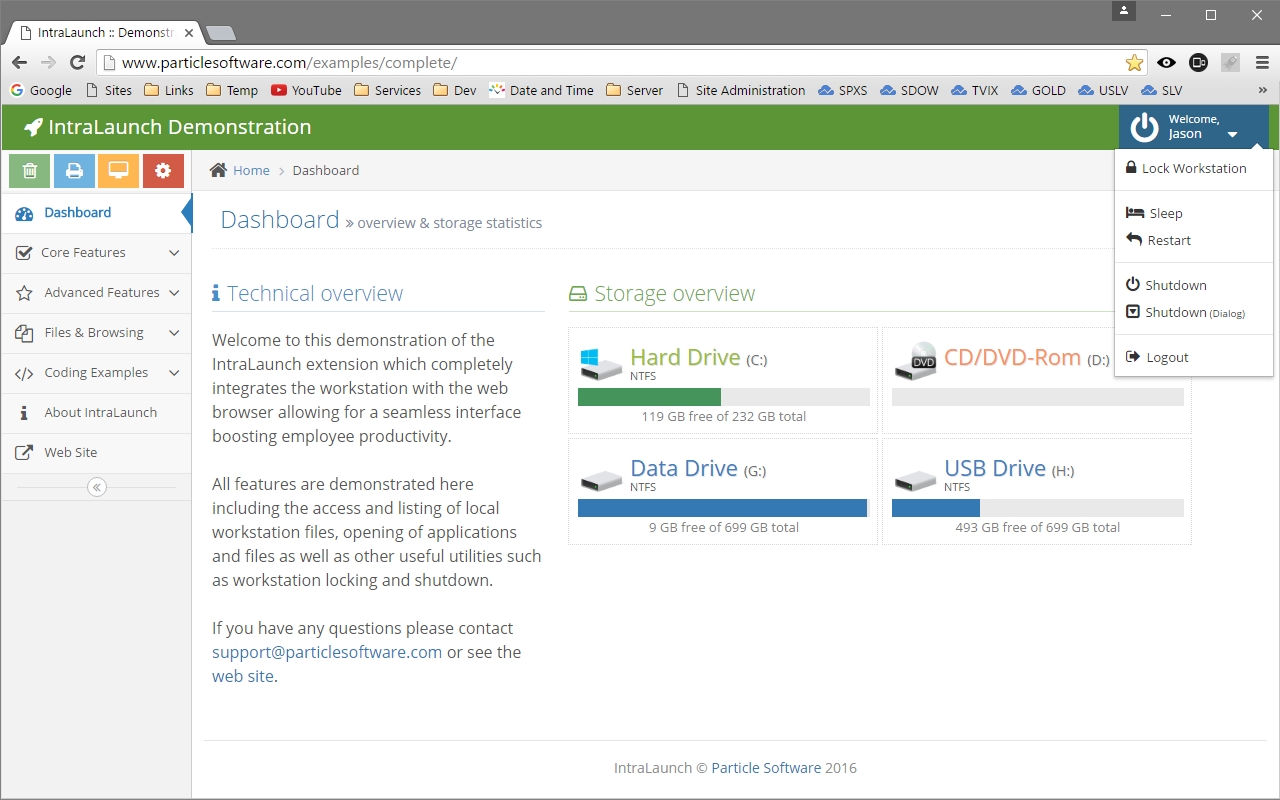Screen dimensions: 1280x800
Task: Expand the Coding Examples menu
Action: pyautogui.click(x=96, y=373)
